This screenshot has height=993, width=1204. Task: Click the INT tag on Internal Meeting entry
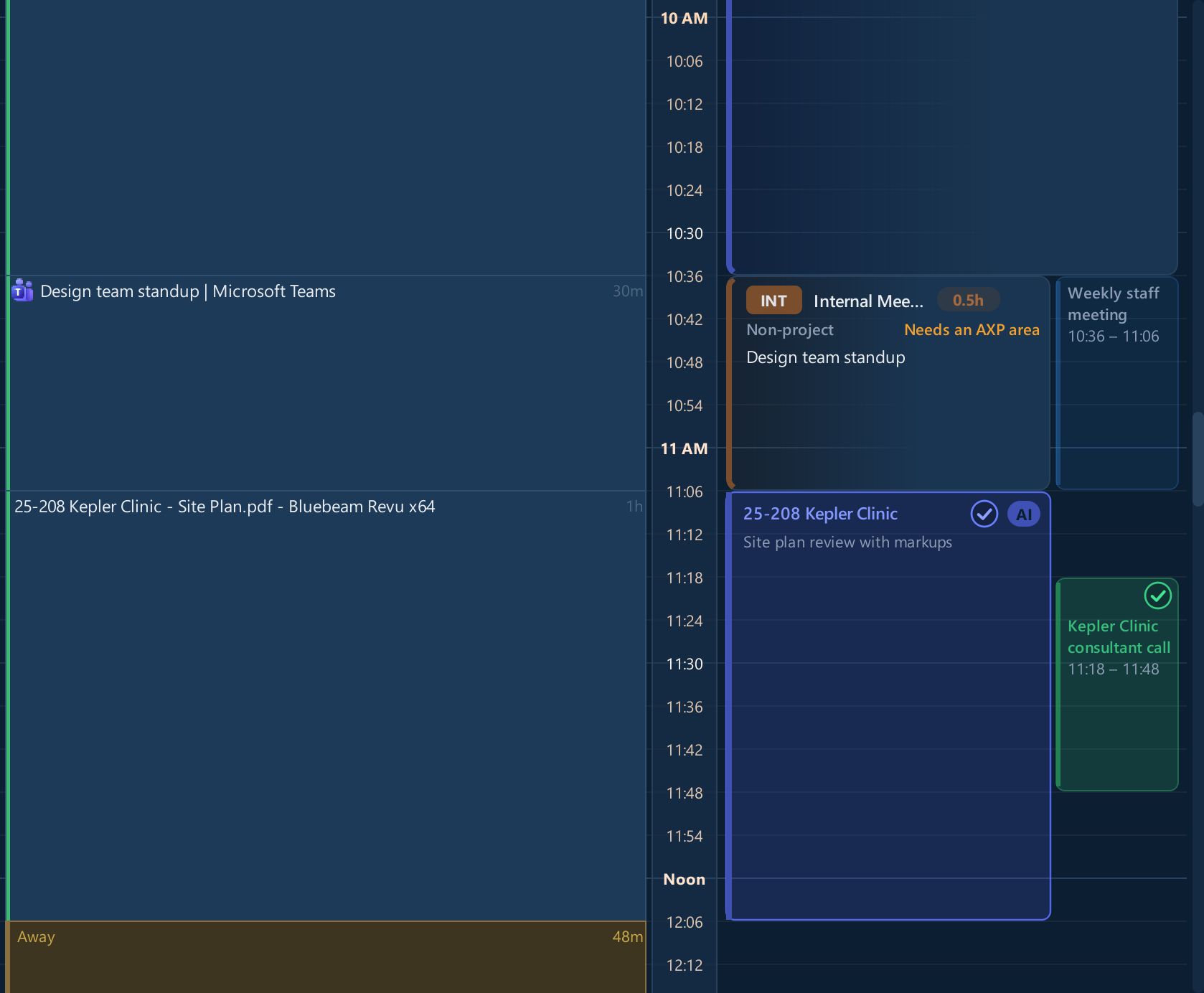[x=773, y=301]
